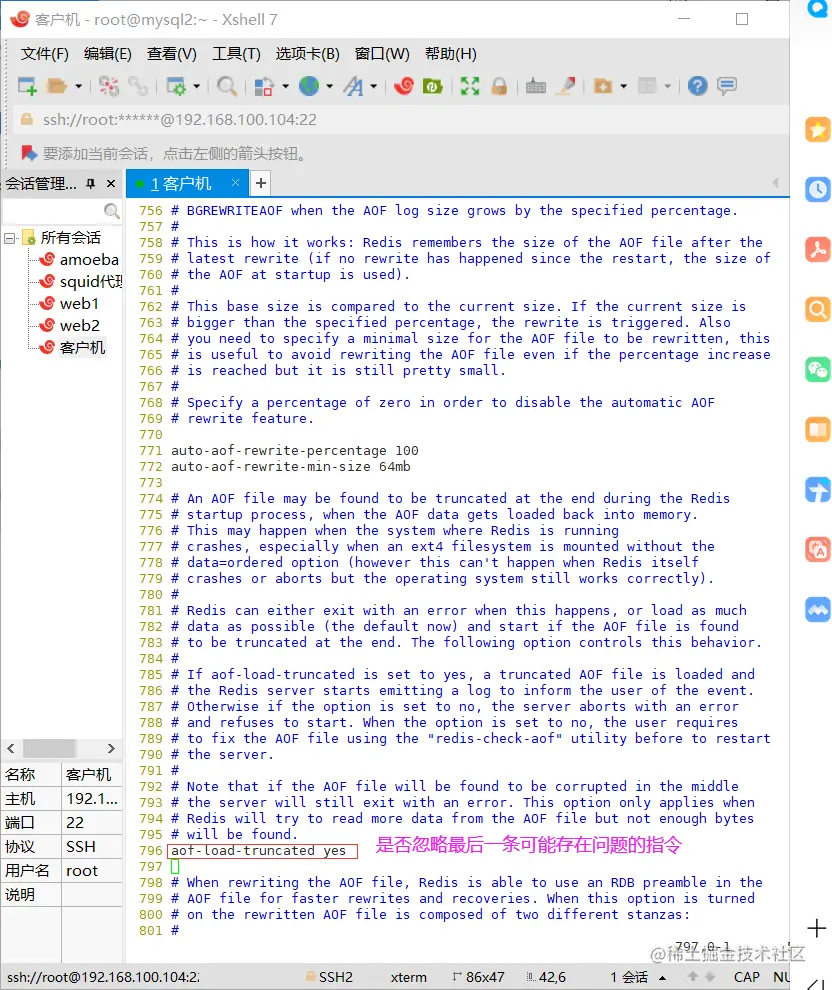Pin the session manager panel
This screenshot has height=990, width=832.
click(91, 184)
